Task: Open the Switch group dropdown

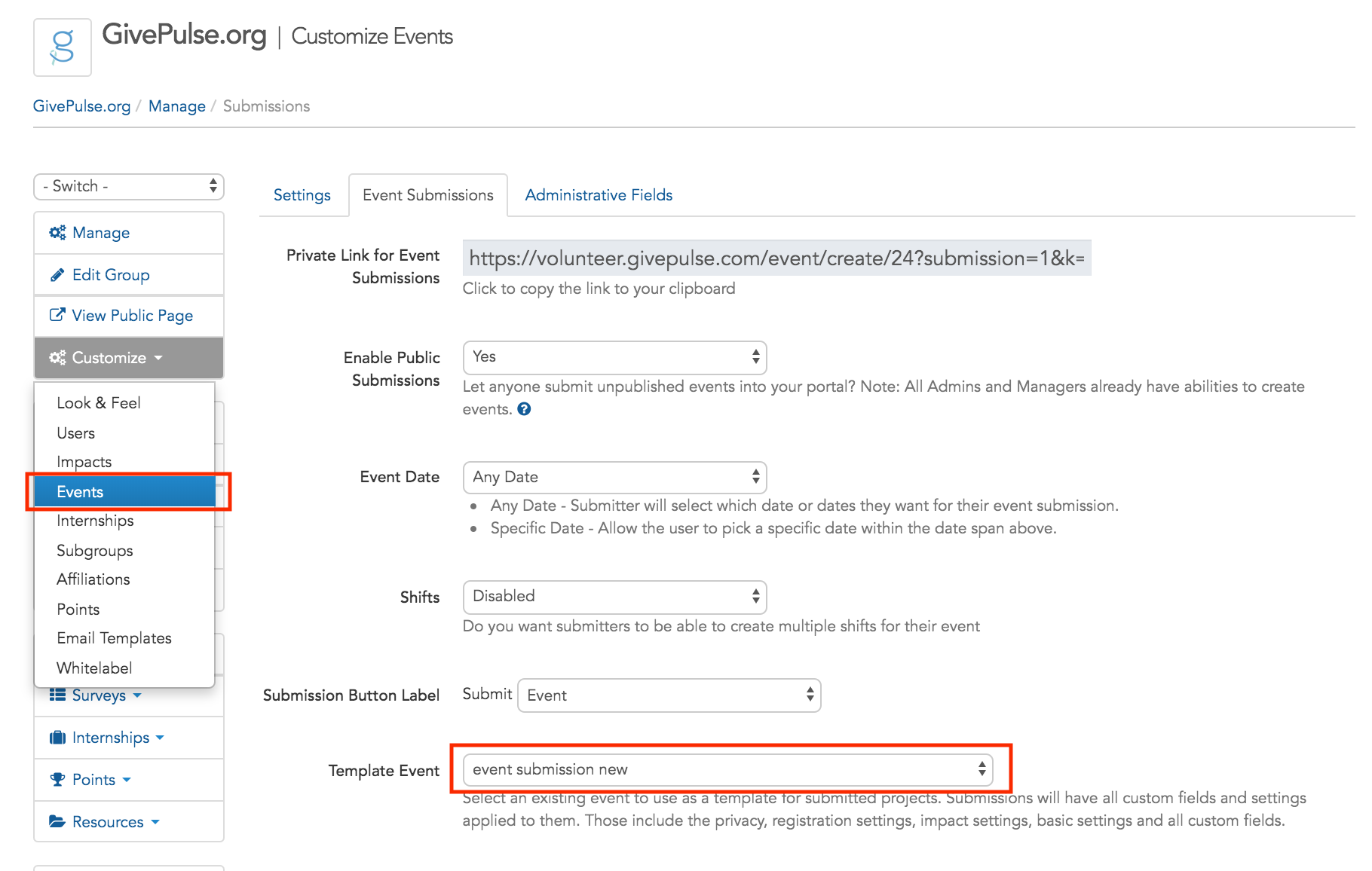Action: coord(129,186)
